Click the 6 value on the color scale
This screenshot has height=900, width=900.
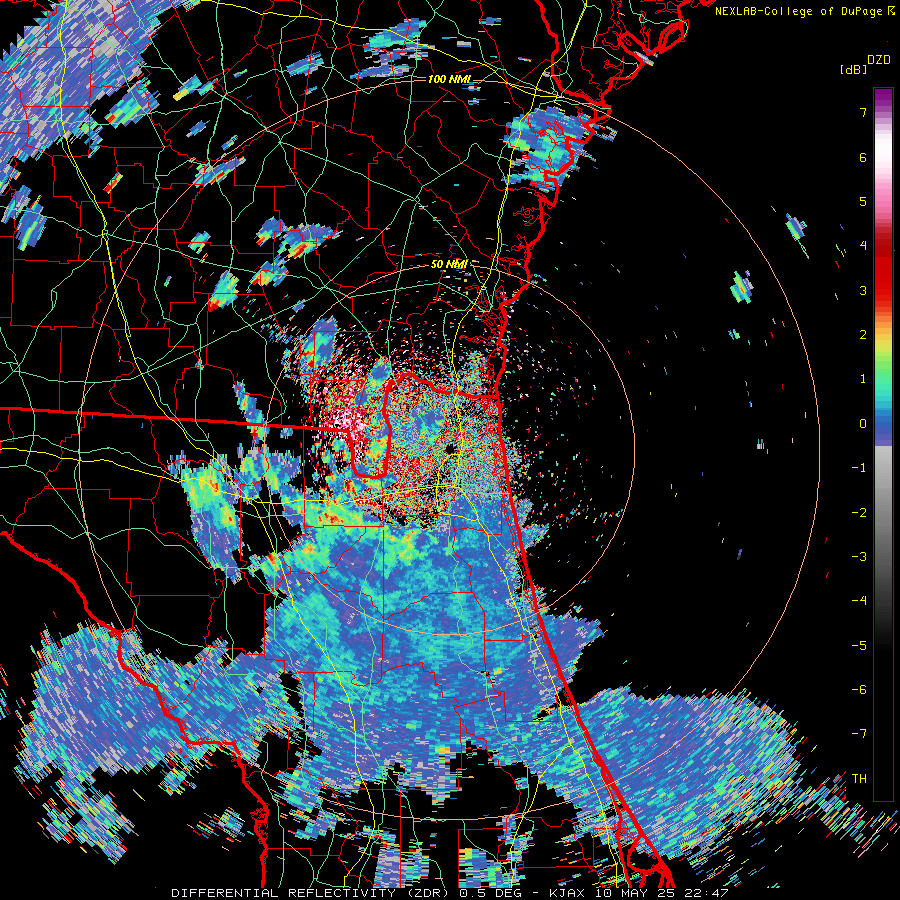pos(863,157)
